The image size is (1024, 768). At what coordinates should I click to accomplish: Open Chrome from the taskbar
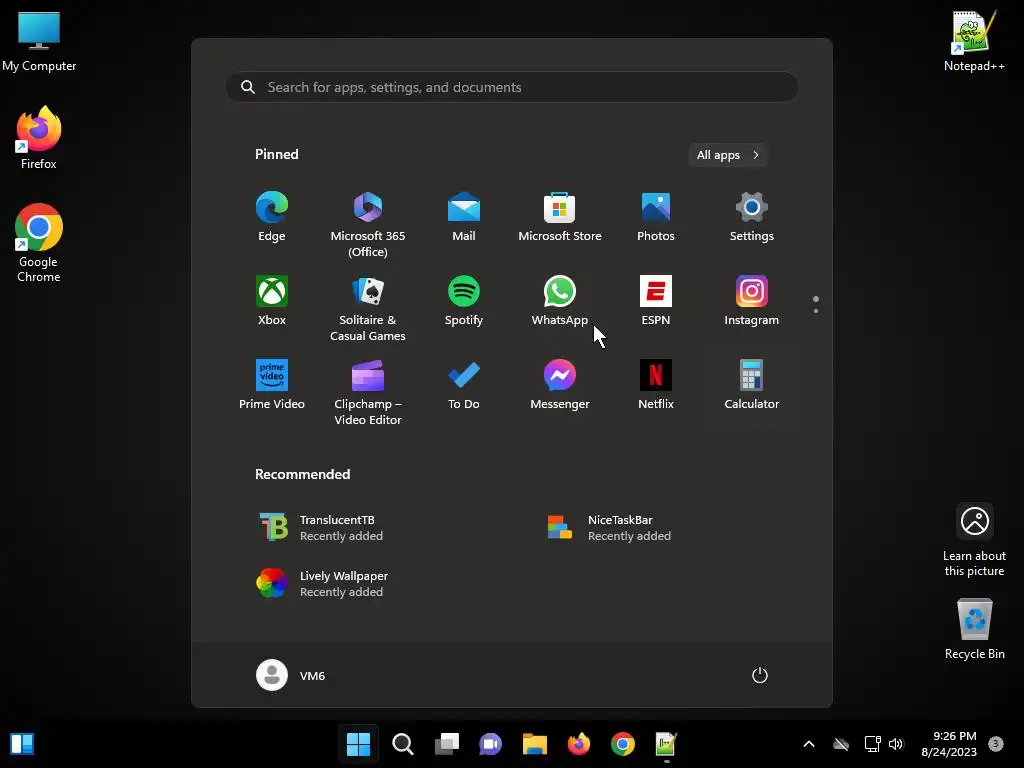point(623,744)
